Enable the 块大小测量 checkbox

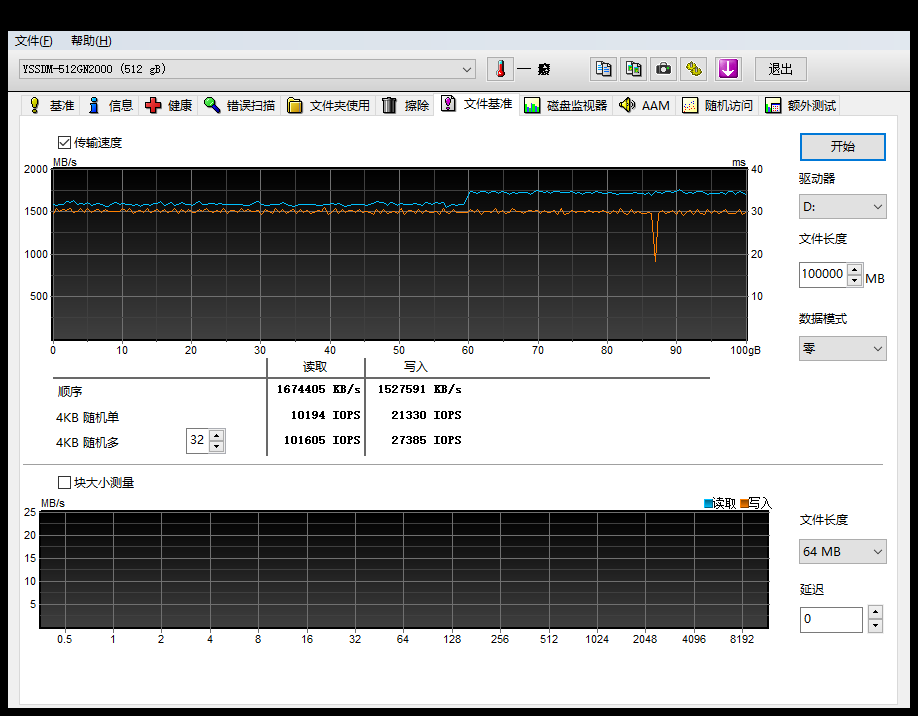coord(65,483)
